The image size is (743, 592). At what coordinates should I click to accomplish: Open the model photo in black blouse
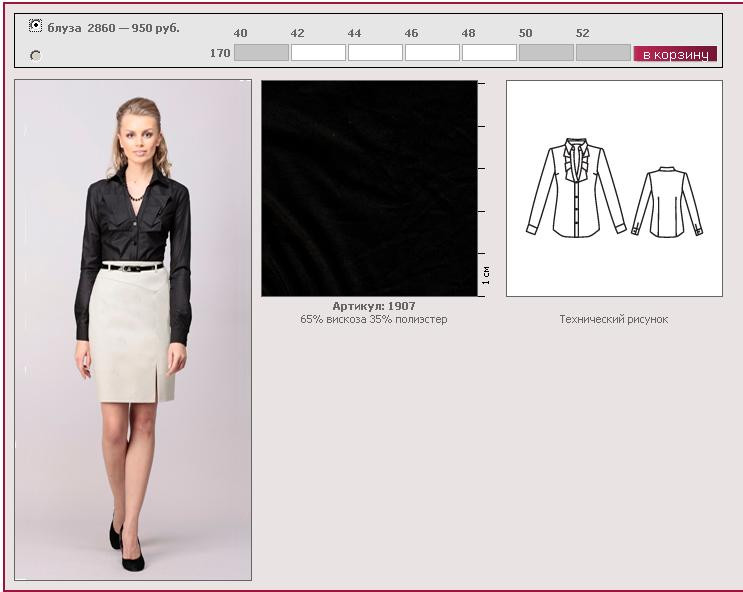(x=133, y=330)
